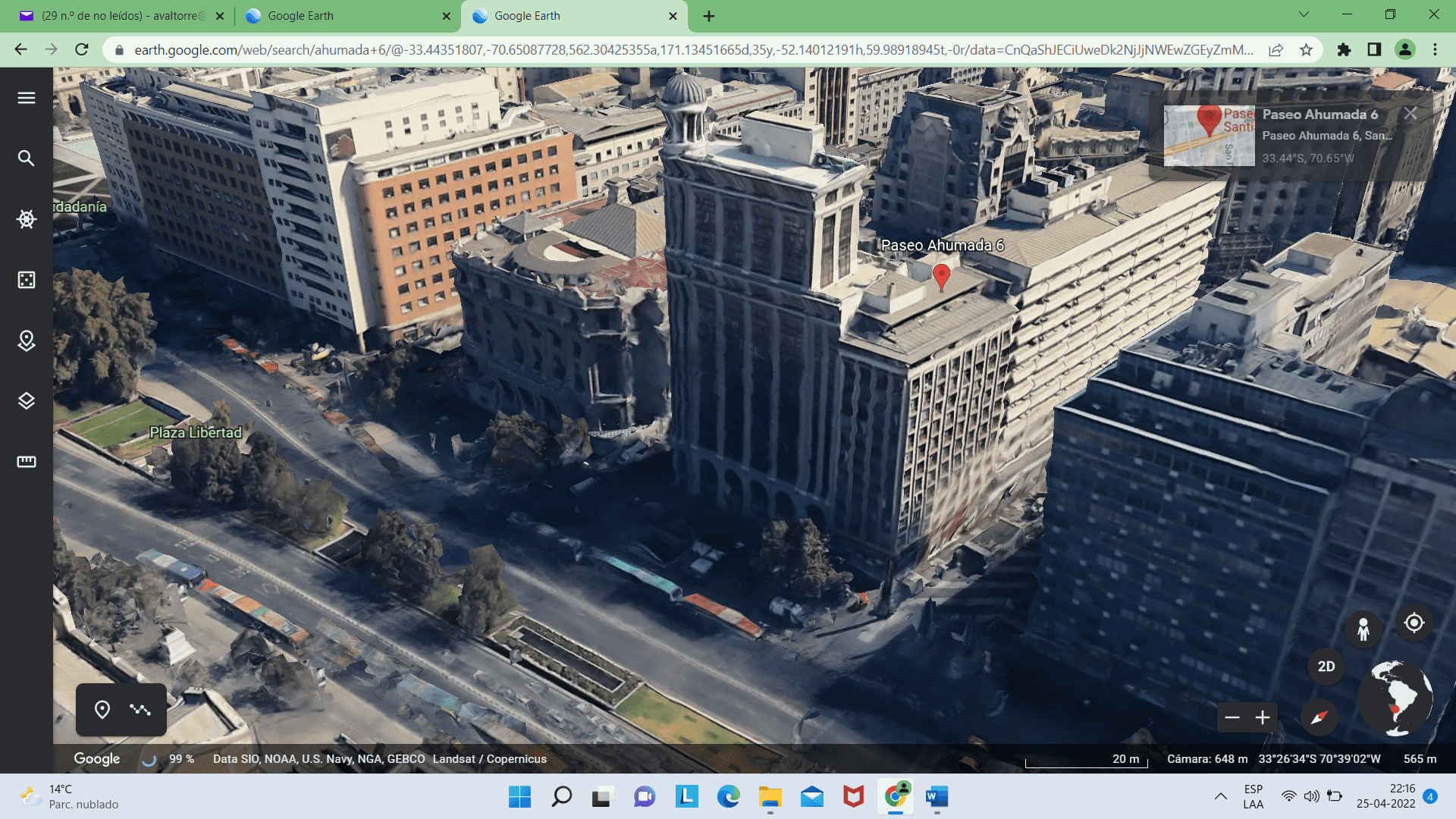Show hidden system tray icons

1220,796
